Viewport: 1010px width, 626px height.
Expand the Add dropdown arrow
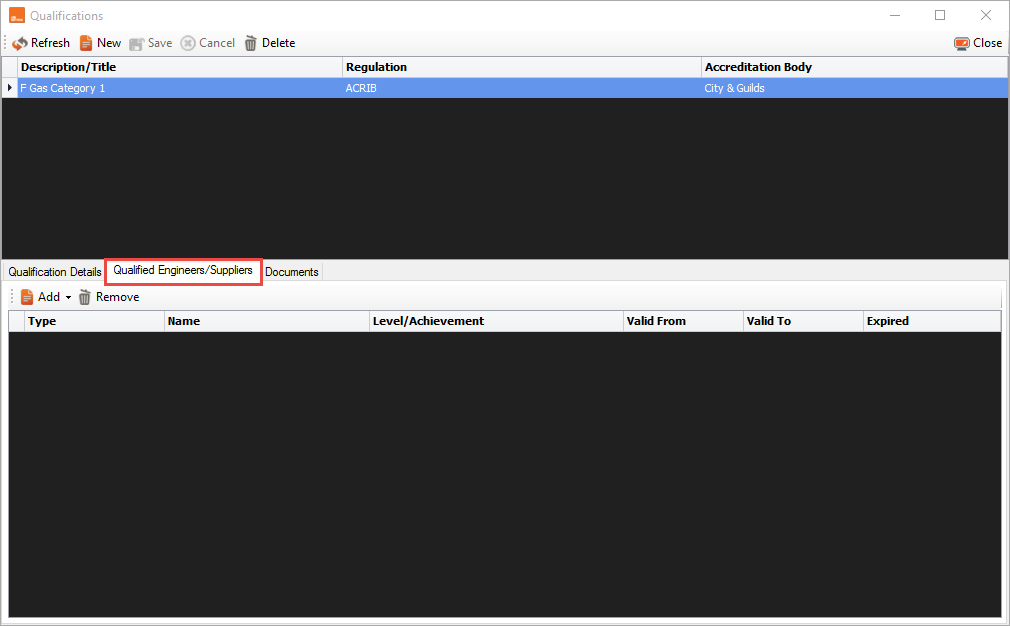tap(68, 298)
